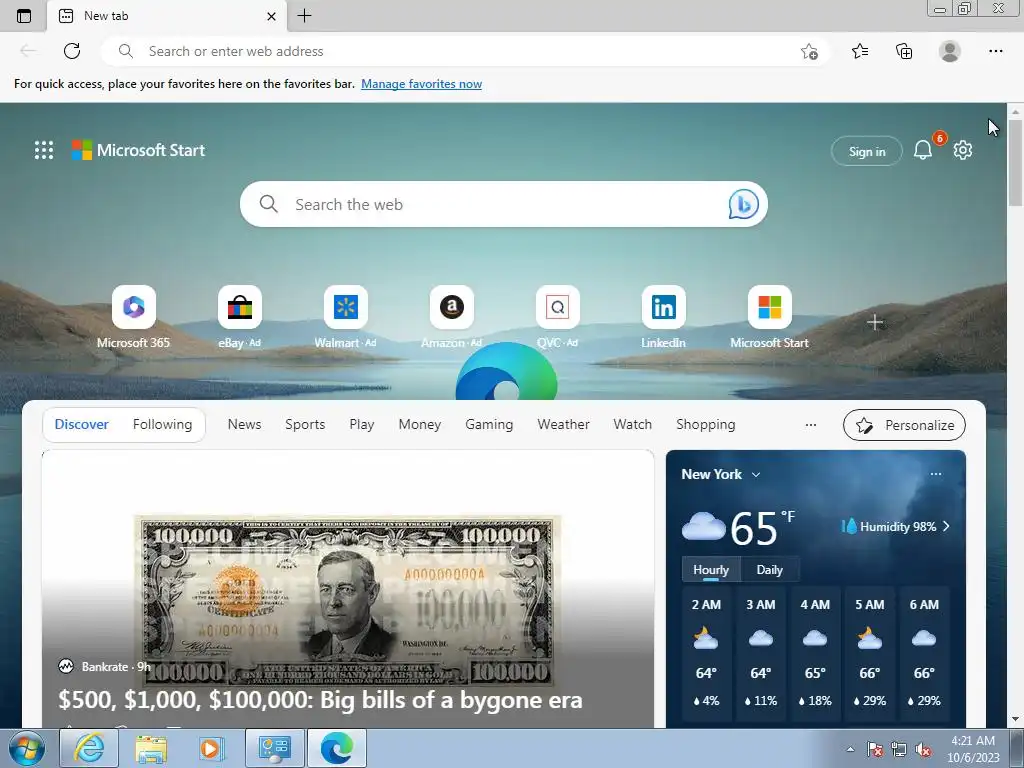Open Windows Explorer folder from taskbar

click(150, 748)
